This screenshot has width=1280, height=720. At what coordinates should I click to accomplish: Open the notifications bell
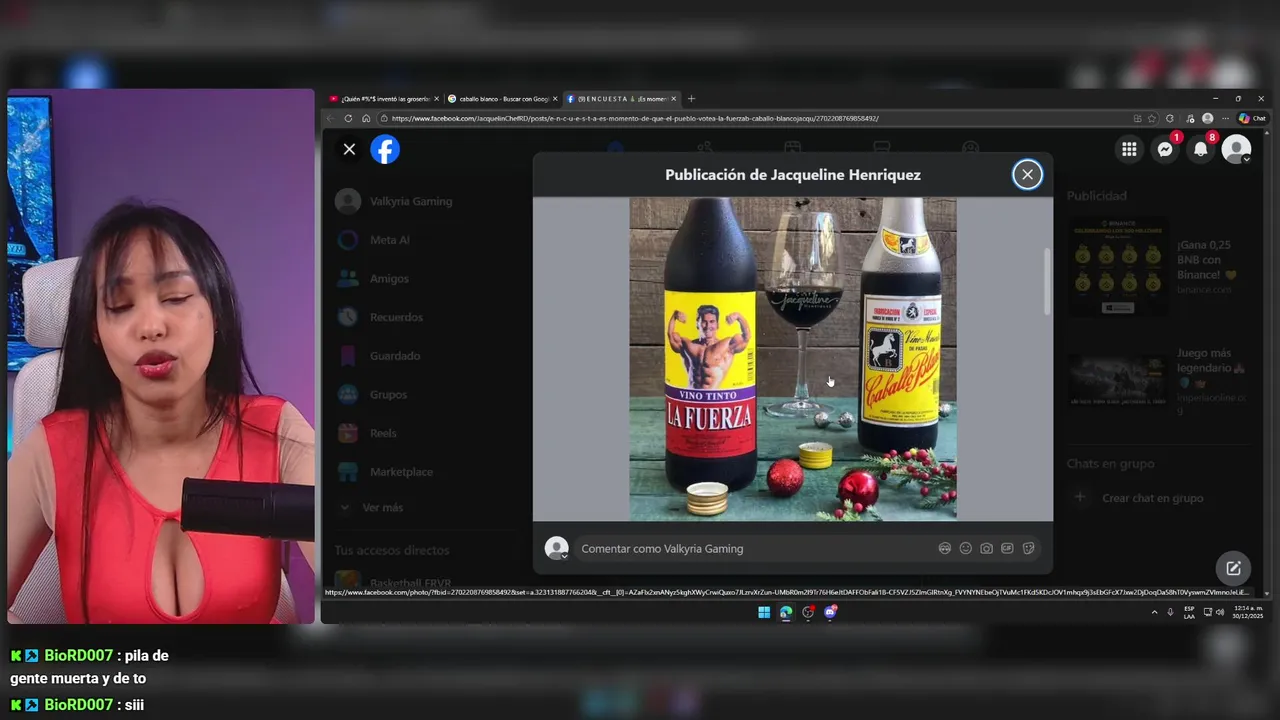pyautogui.click(x=1201, y=149)
